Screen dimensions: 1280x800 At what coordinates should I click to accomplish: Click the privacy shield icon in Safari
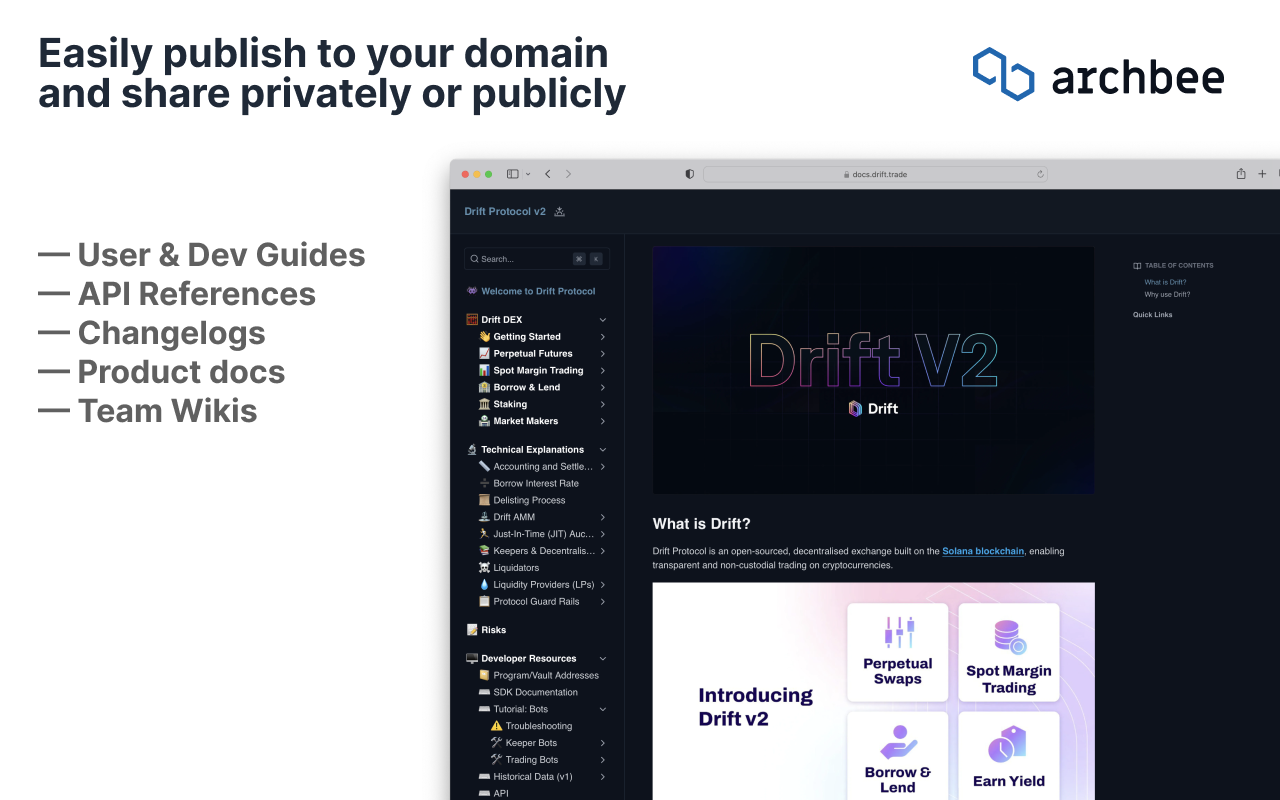pos(689,174)
